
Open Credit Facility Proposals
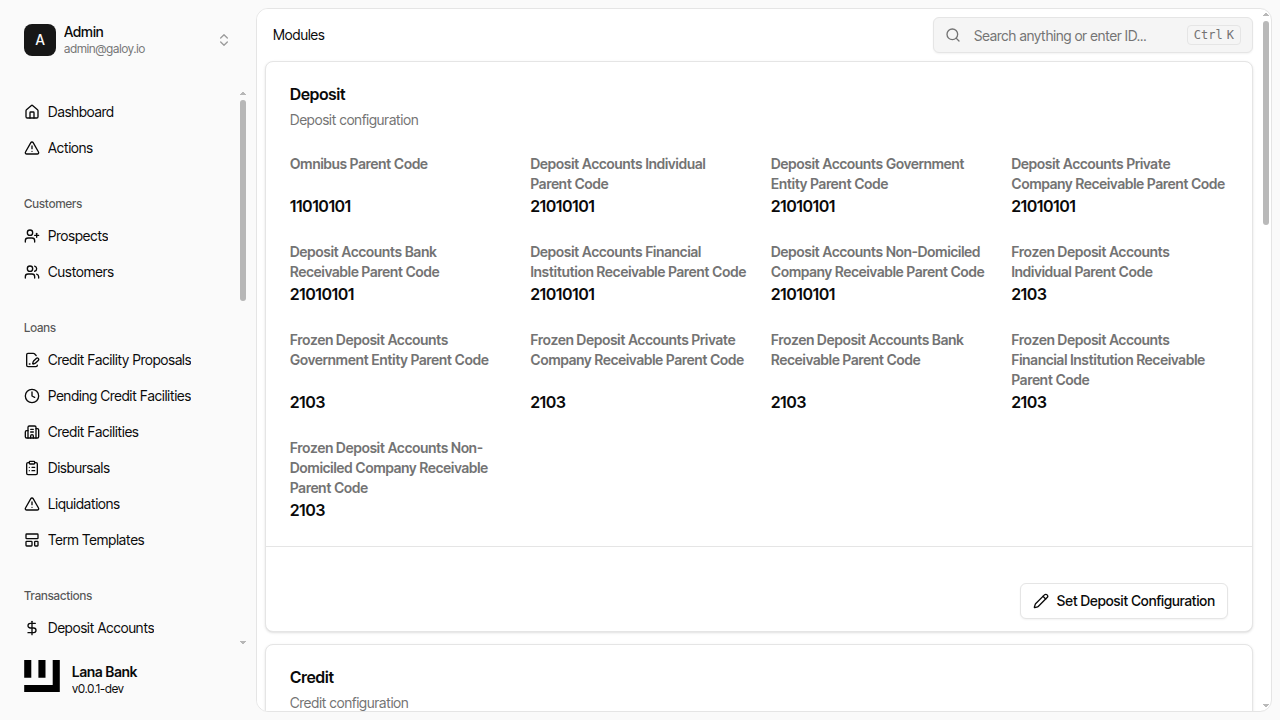coord(119,359)
